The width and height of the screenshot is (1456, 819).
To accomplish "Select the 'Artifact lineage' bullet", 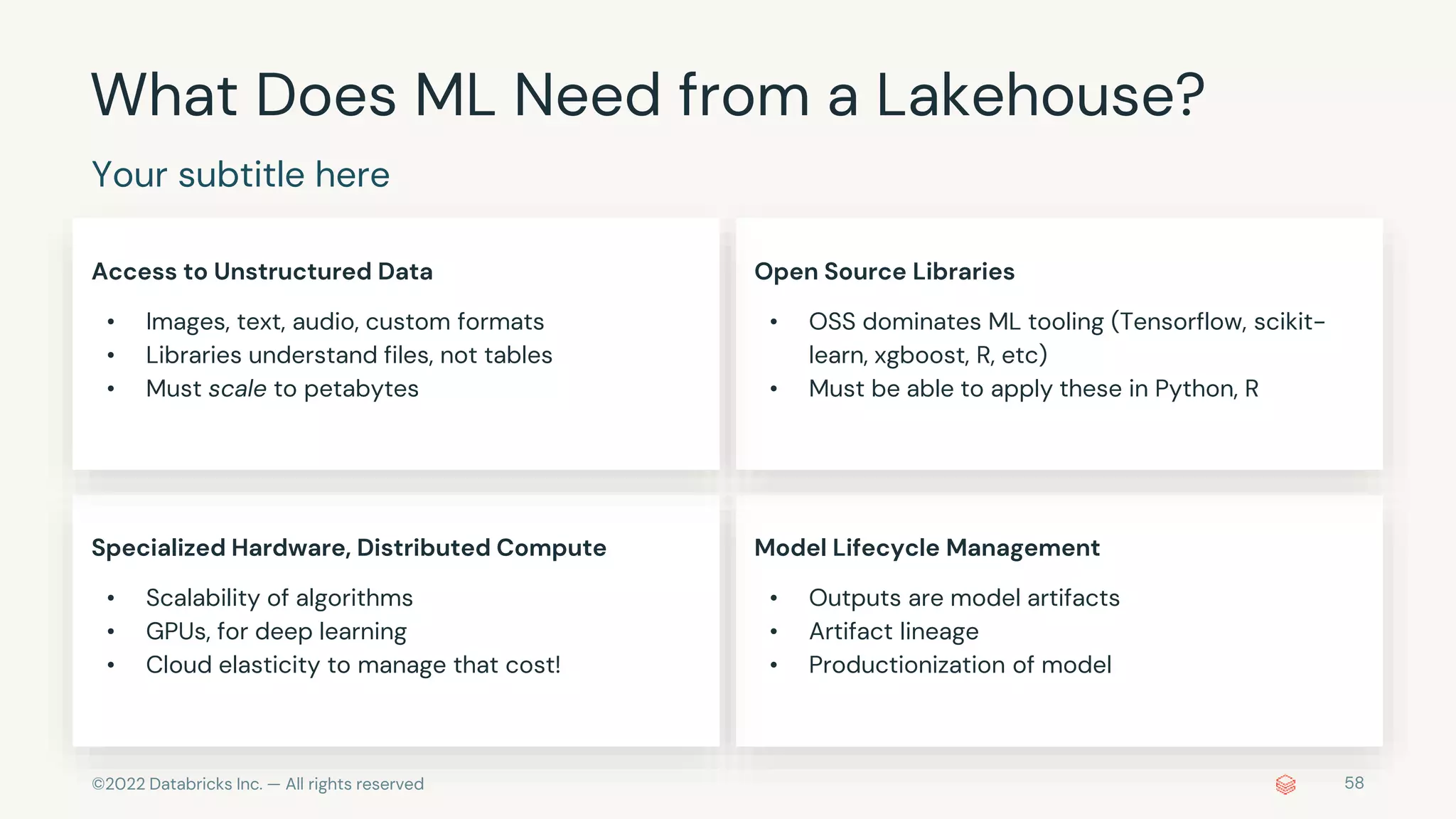I will 894,631.
